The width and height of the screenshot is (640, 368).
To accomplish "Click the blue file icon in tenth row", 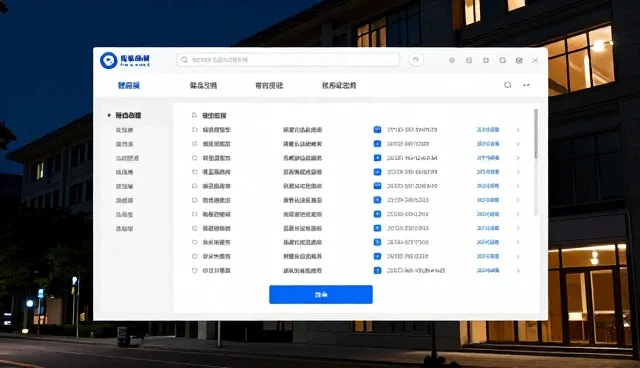I will [377, 256].
